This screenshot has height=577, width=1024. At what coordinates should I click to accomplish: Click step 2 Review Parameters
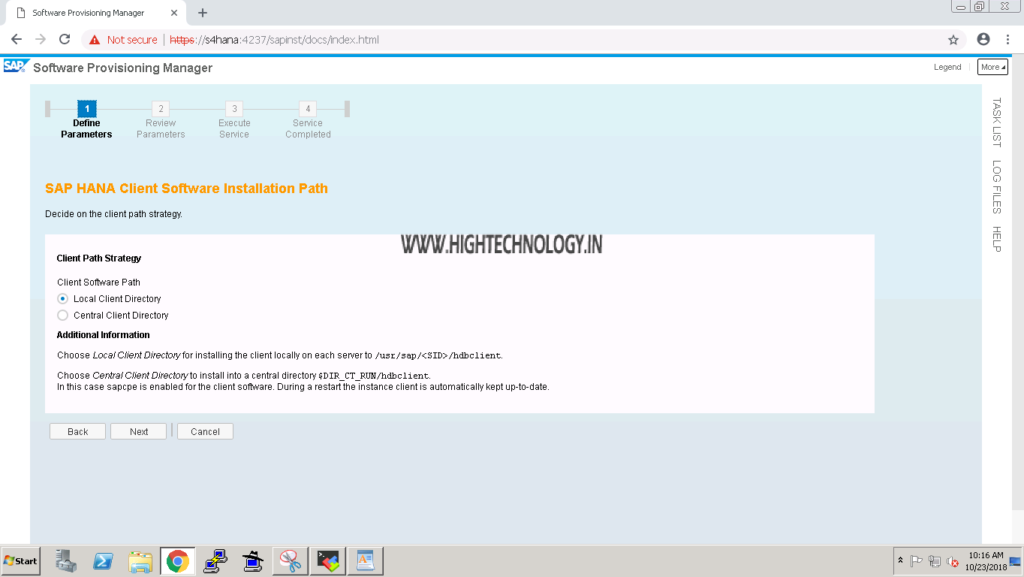click(161, 120)
